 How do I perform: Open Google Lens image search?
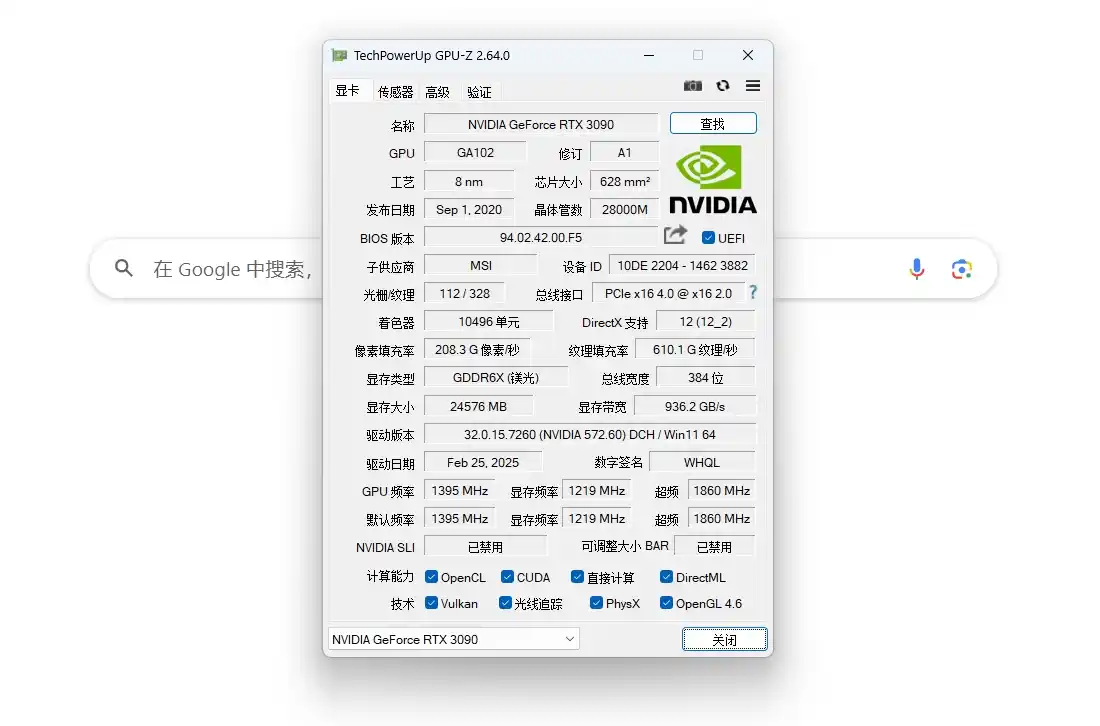click(961, 269)
